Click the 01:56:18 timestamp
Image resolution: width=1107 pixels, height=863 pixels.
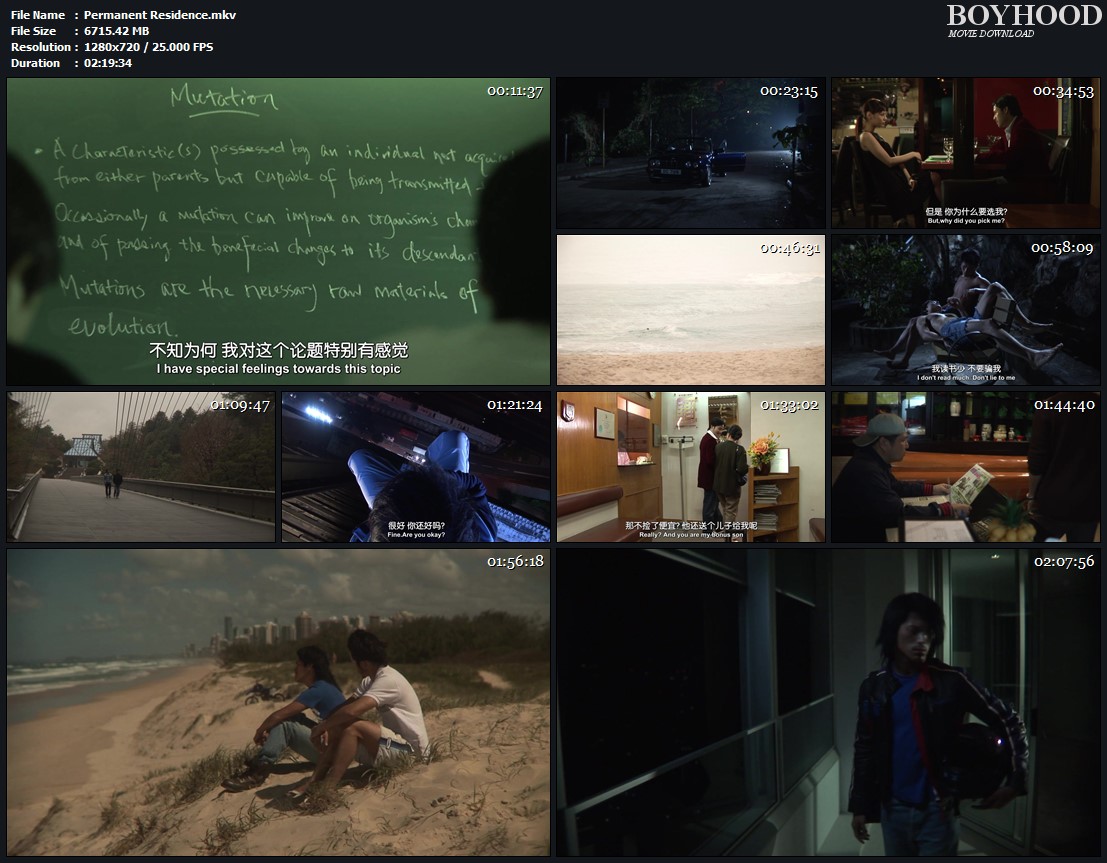click(515, 561)
